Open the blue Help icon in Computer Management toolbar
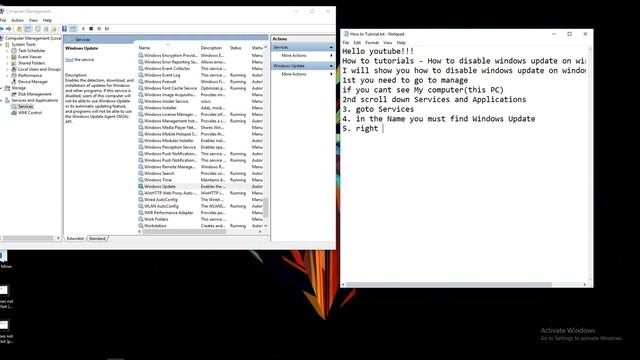 [64, 29]
